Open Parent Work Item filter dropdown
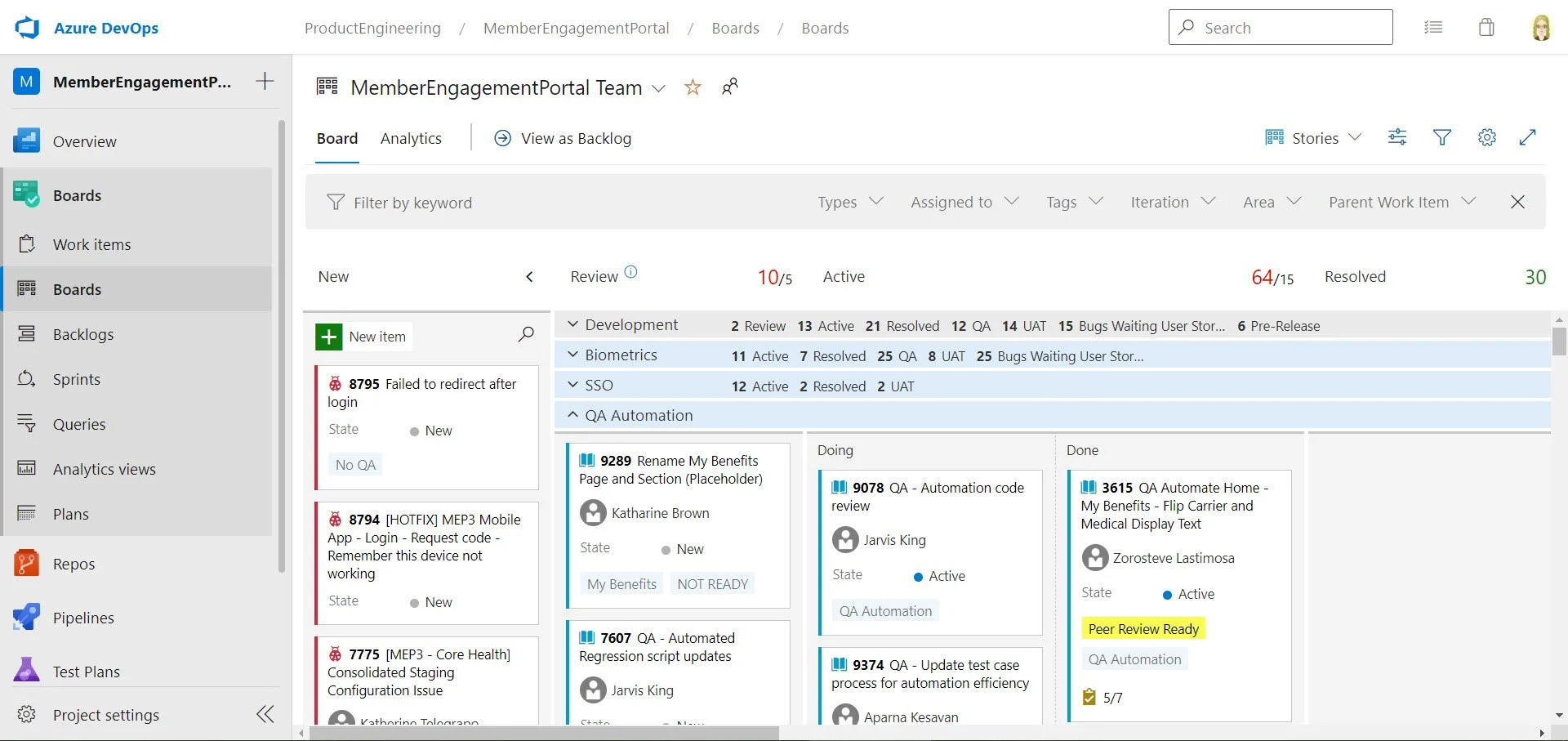 pyautogui.click(x=1402, y=202)
